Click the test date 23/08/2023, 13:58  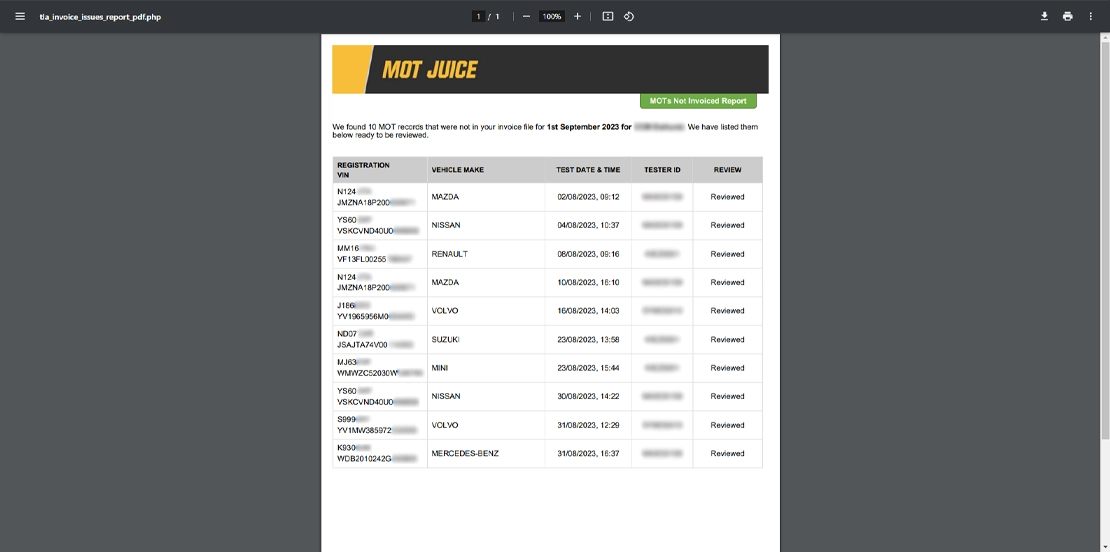click(588, 340)
